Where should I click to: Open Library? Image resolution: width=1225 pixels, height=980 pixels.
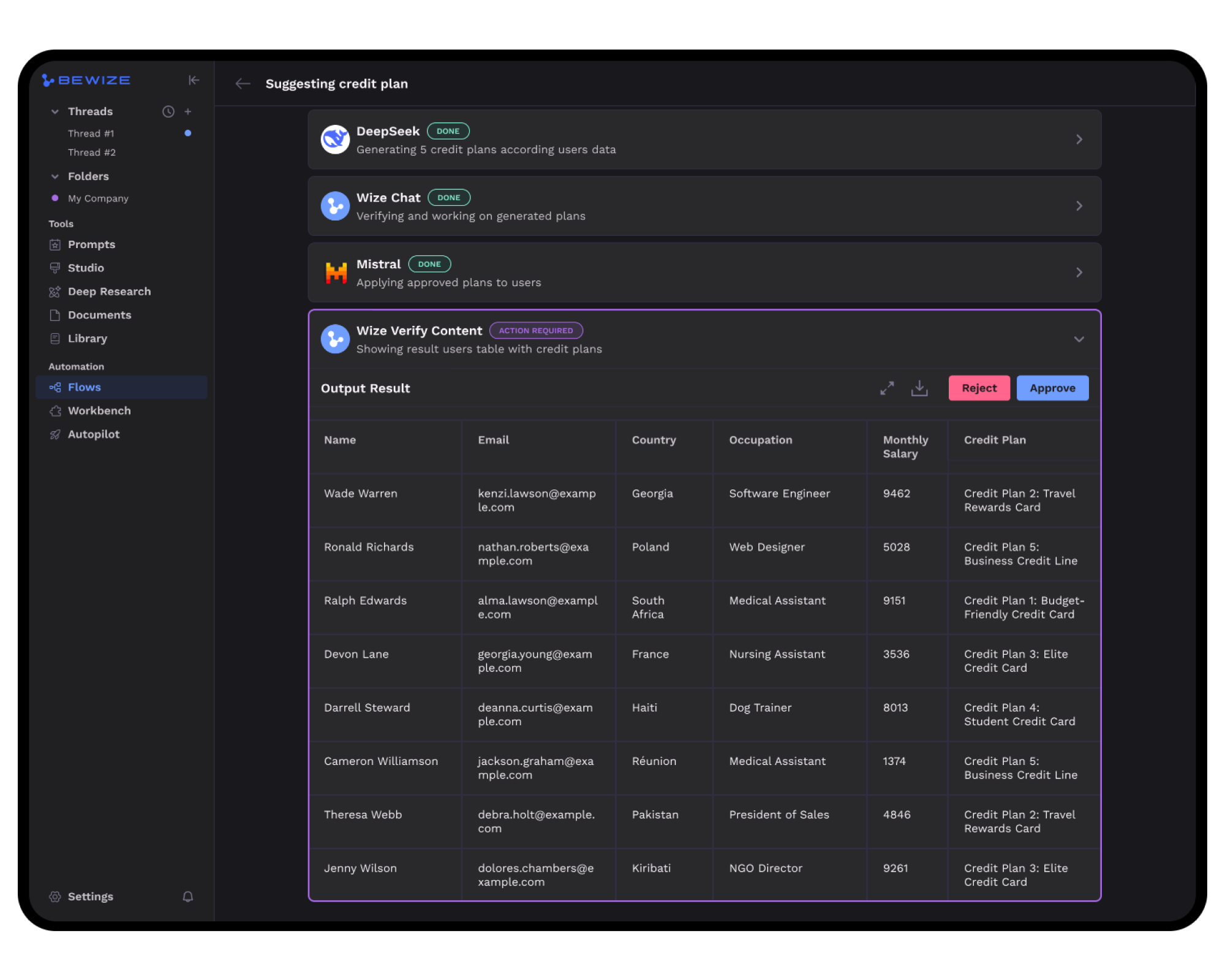point(87,338)
